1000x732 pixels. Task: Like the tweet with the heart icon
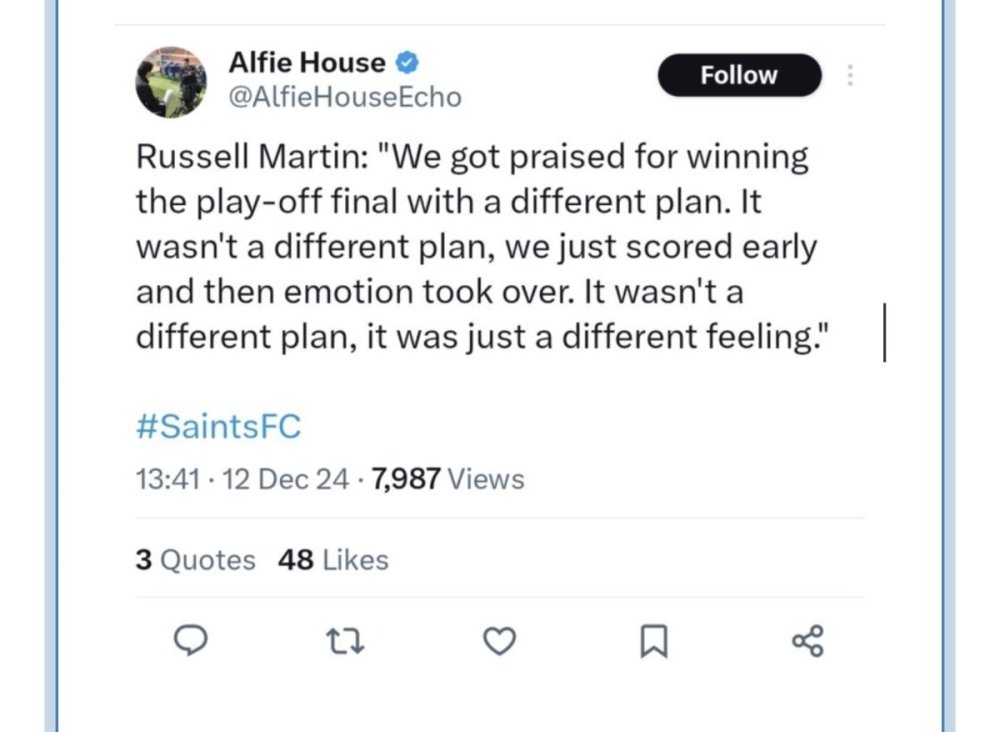pos(499,642)
